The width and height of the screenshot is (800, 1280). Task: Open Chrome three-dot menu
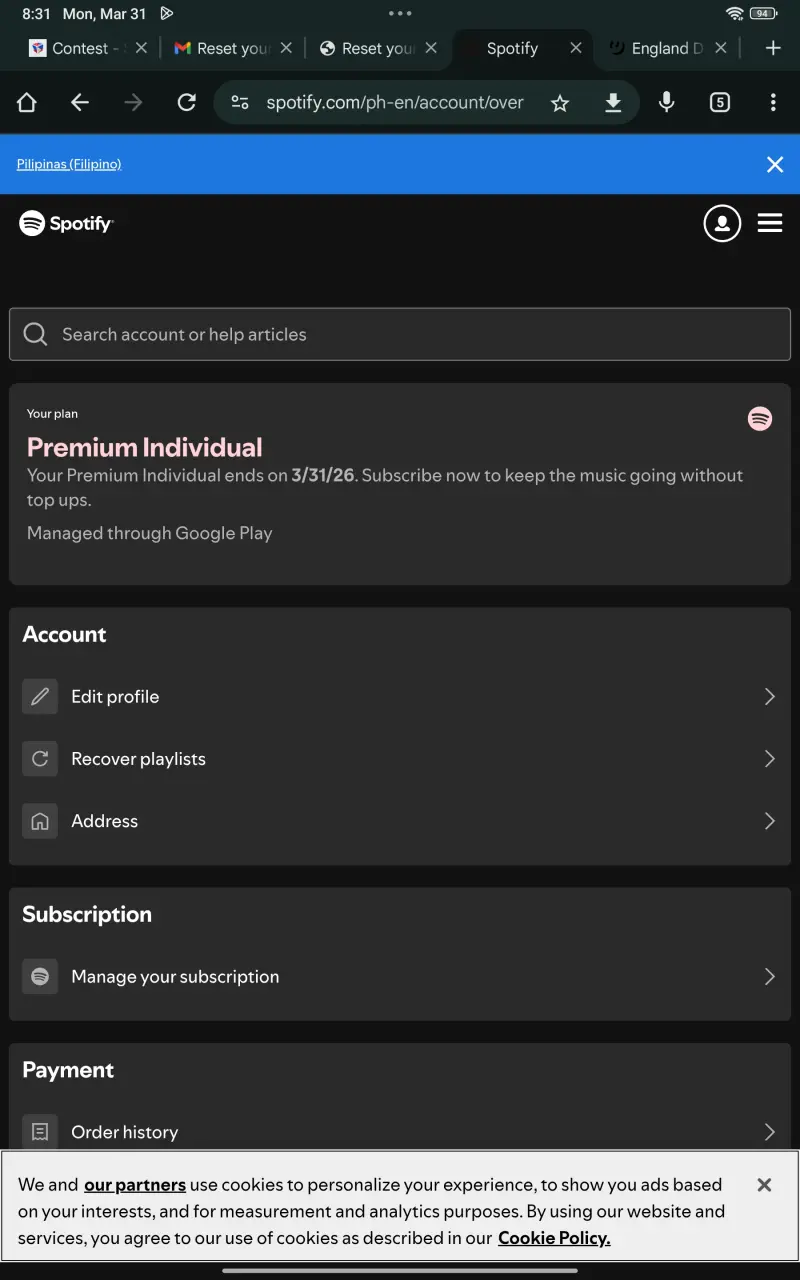point(773,102)
